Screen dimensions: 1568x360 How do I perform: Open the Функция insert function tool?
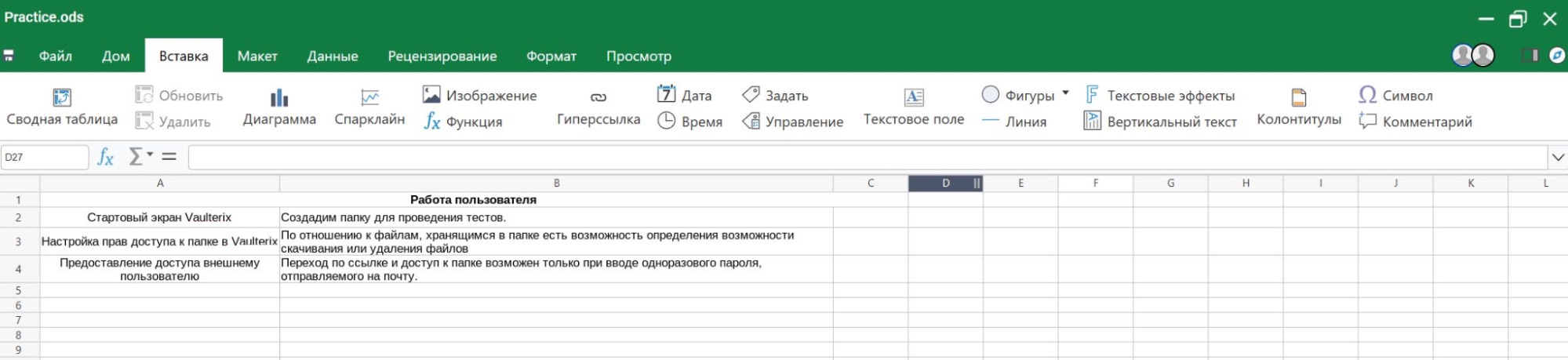[463, 122]
